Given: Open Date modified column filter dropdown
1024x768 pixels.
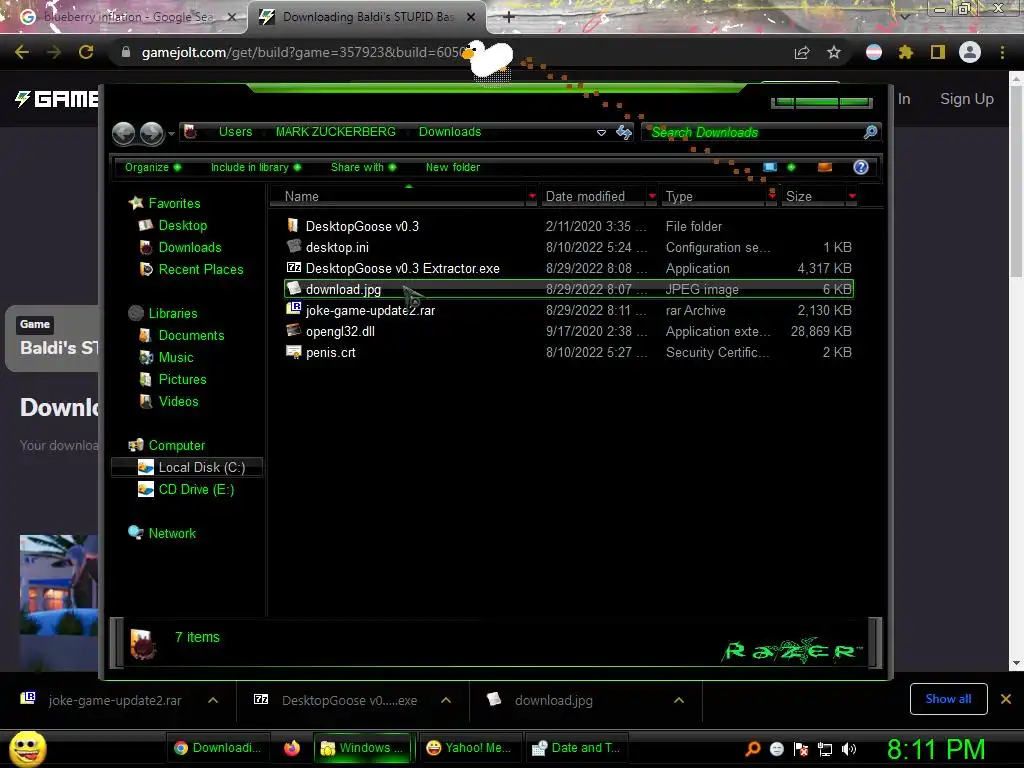Looking at the screenshot, I should click(x=652, y=196).
